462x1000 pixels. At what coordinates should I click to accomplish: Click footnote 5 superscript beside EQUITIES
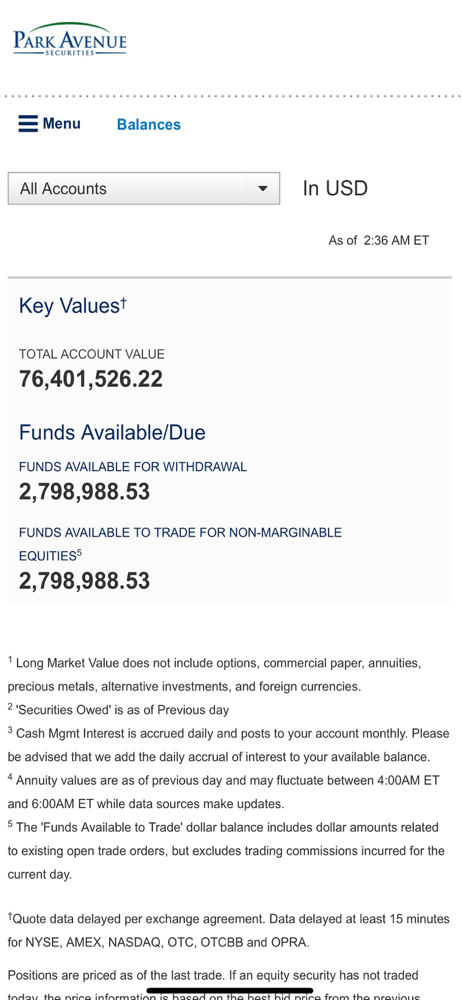coord(79,552)
